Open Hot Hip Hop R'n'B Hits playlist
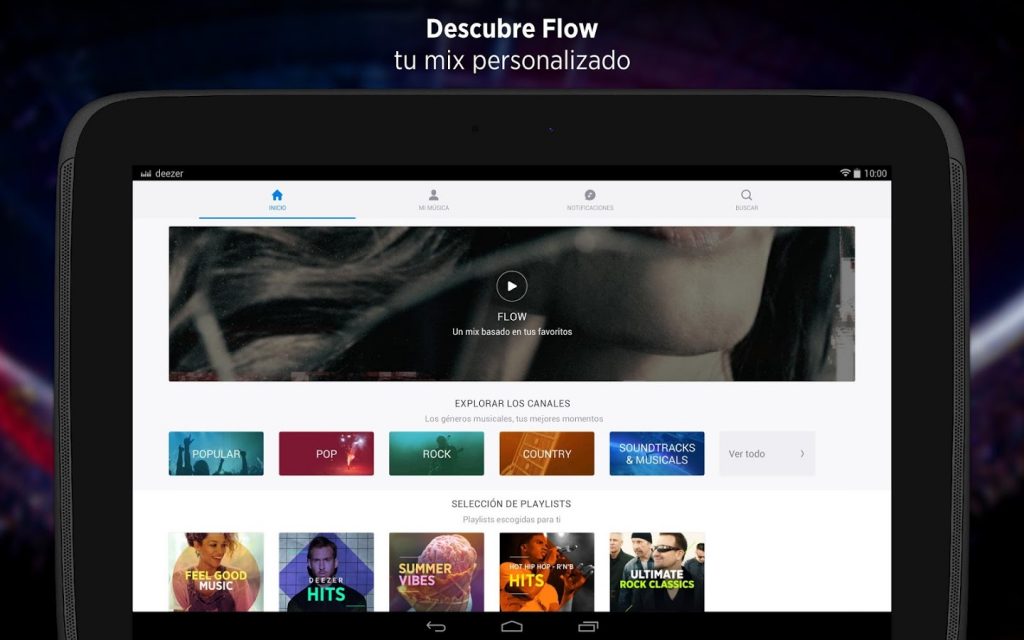The height and width of the screenshot is (640, 1024). point(547,572)
